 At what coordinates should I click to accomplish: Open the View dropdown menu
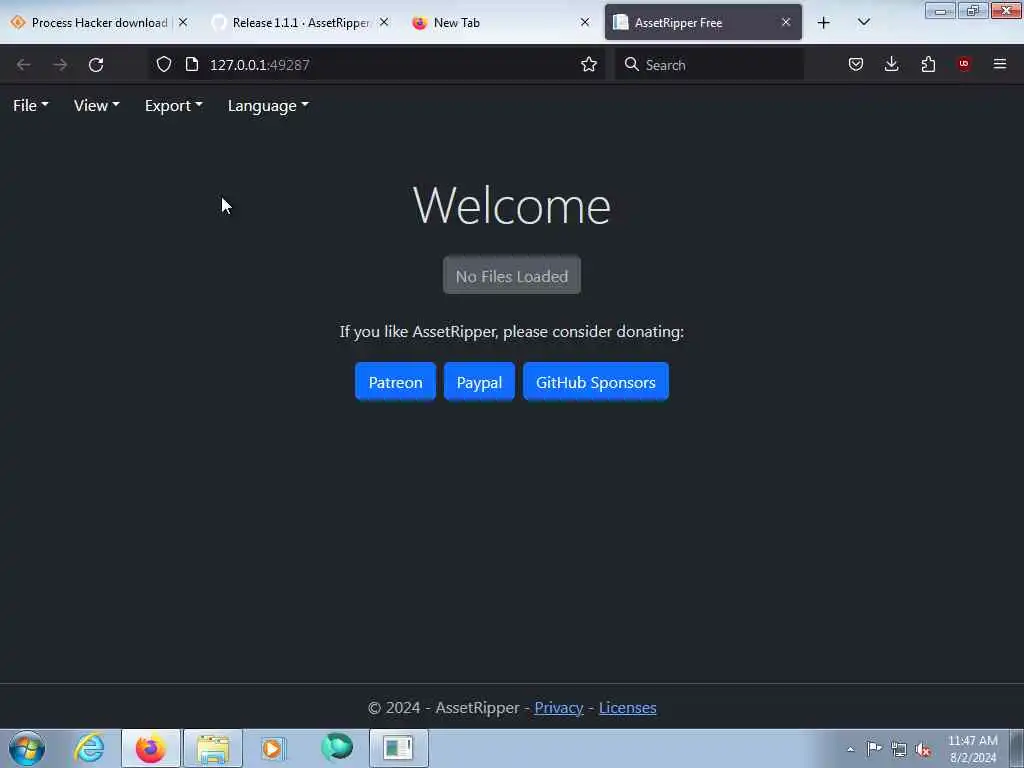[x=97, y=106]
